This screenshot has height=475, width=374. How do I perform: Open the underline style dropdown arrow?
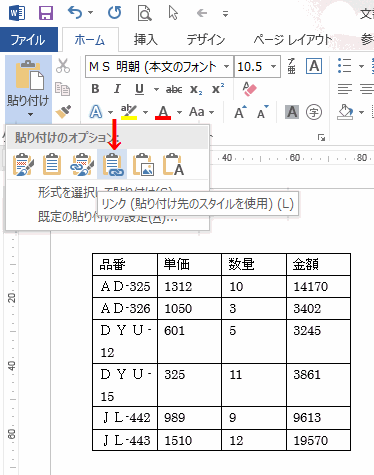click(x=156, y=89)
